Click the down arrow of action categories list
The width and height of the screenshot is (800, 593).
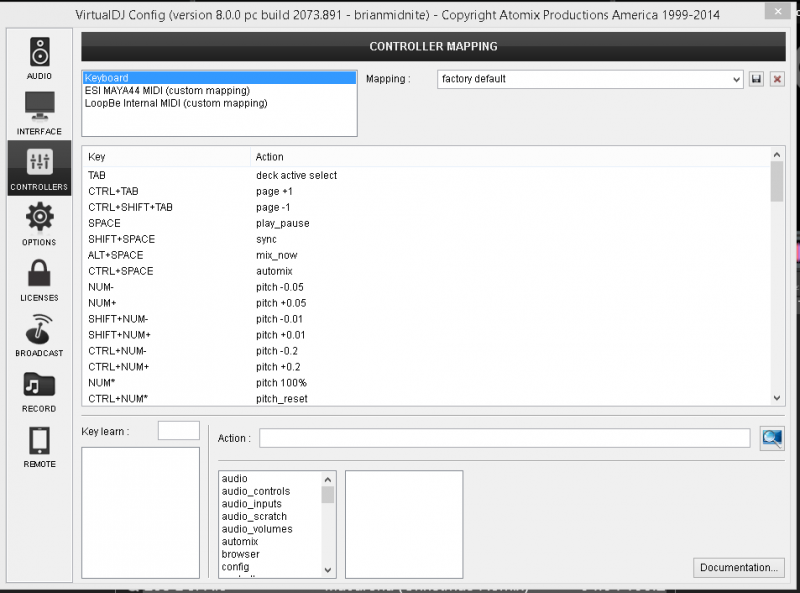coord(328,570)
